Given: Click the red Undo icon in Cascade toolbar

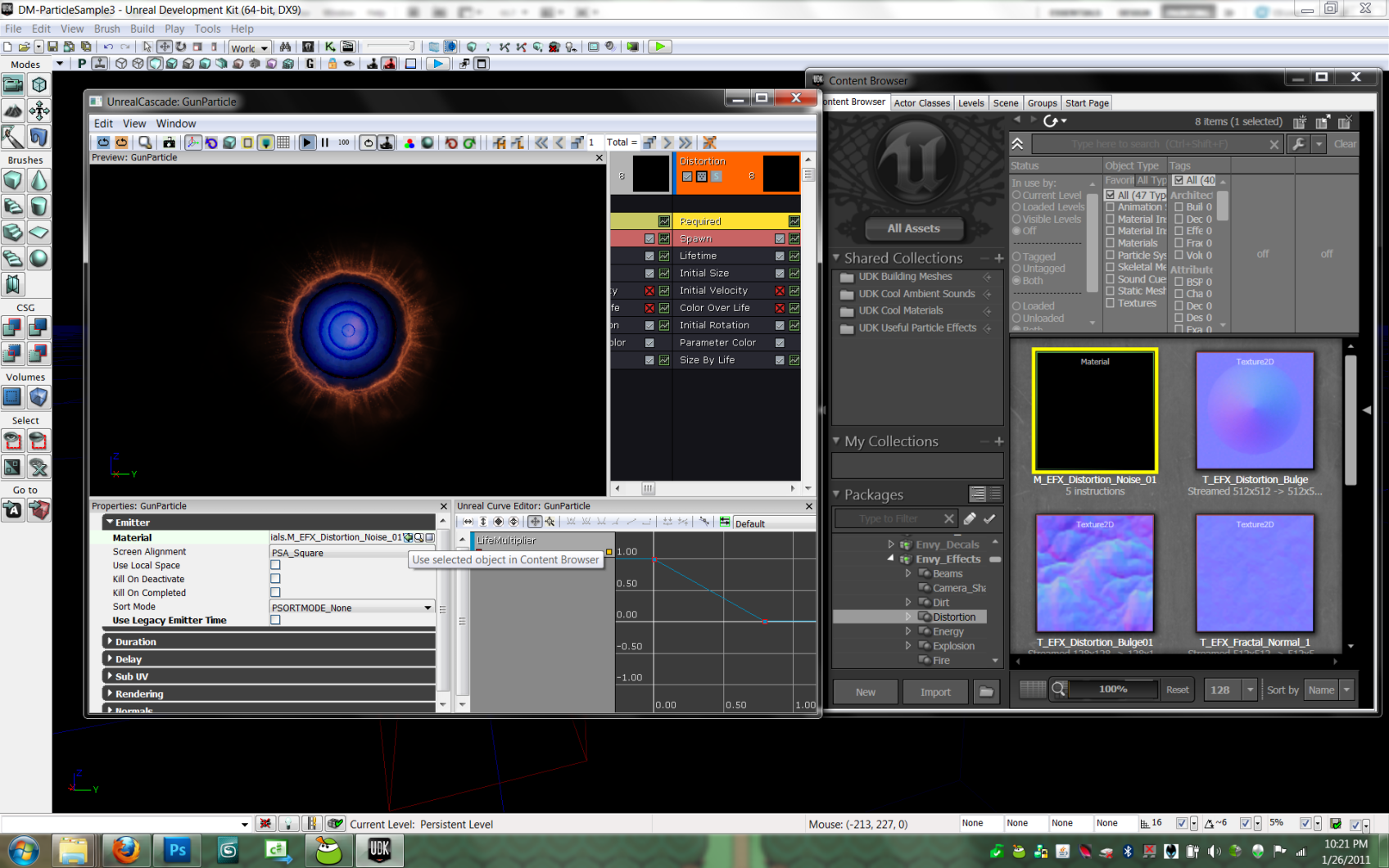Looking at the screenshot, I should click(x=451, y=142).
